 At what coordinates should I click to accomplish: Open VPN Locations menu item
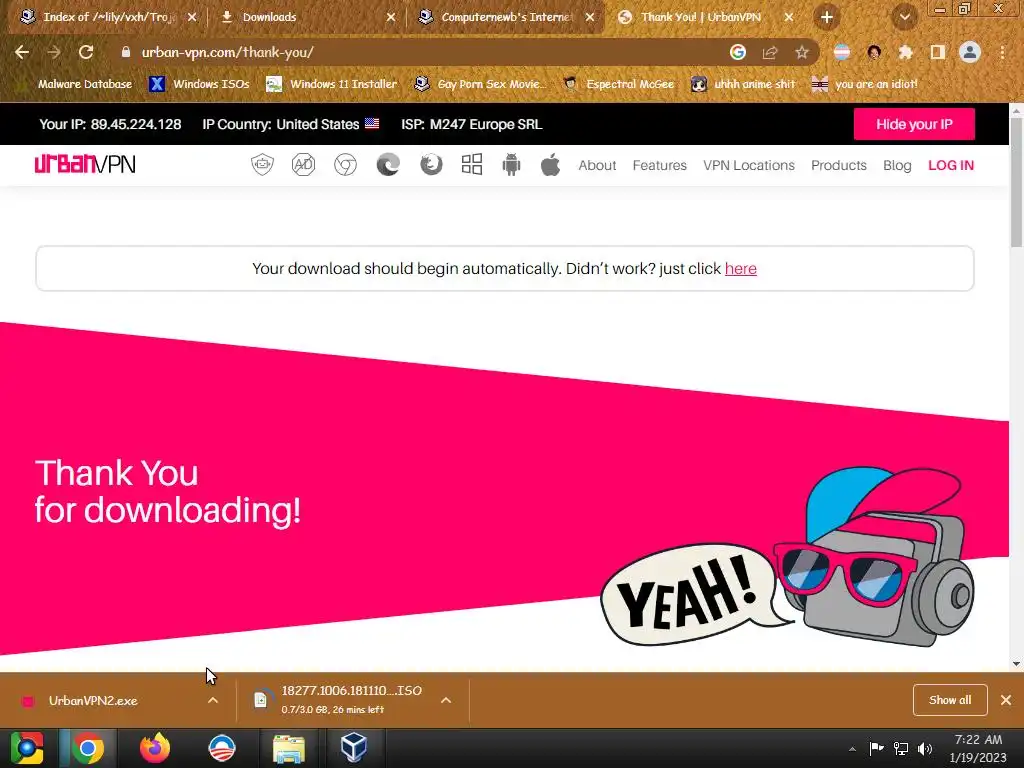click(749, 165)
